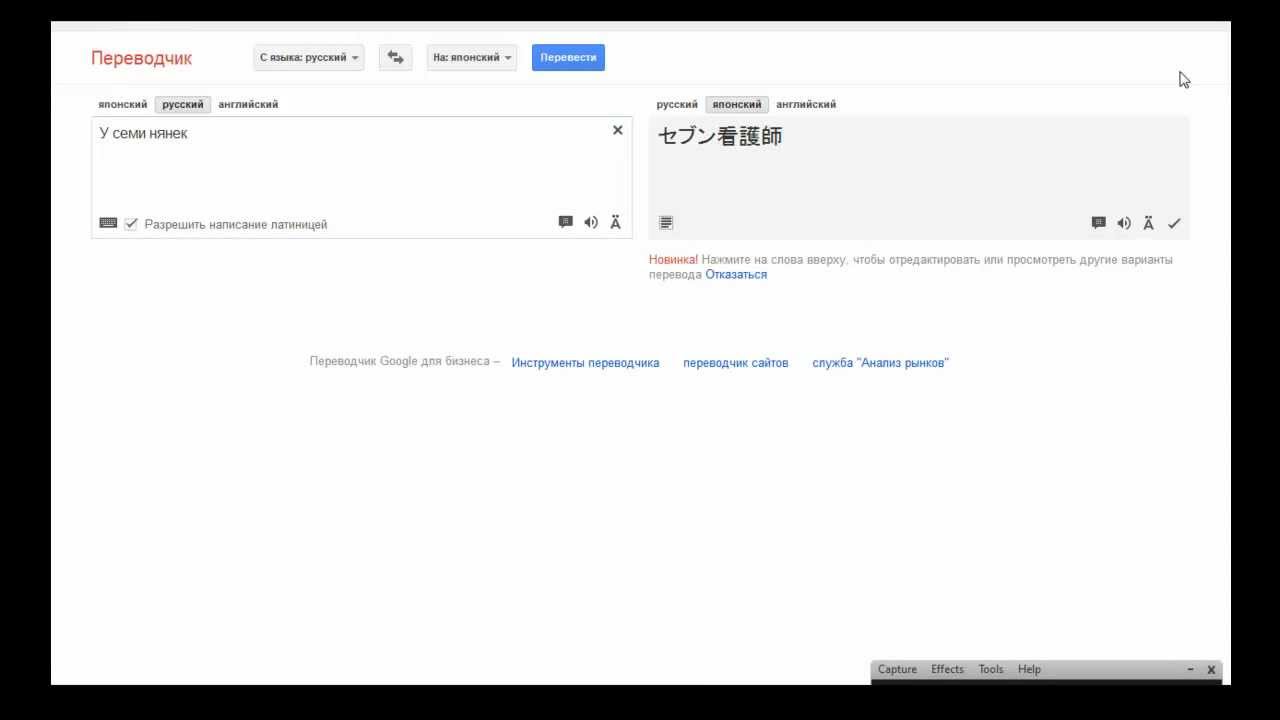The image size is (1280, 720).
Task: Open 'переводчик сайтов' link
Action: click(735, 363)
